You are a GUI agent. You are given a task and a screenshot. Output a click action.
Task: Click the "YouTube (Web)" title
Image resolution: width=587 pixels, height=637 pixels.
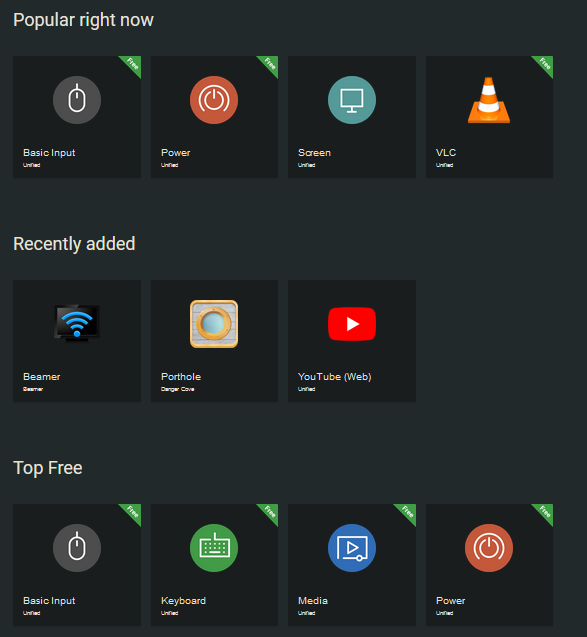[335, 377]
